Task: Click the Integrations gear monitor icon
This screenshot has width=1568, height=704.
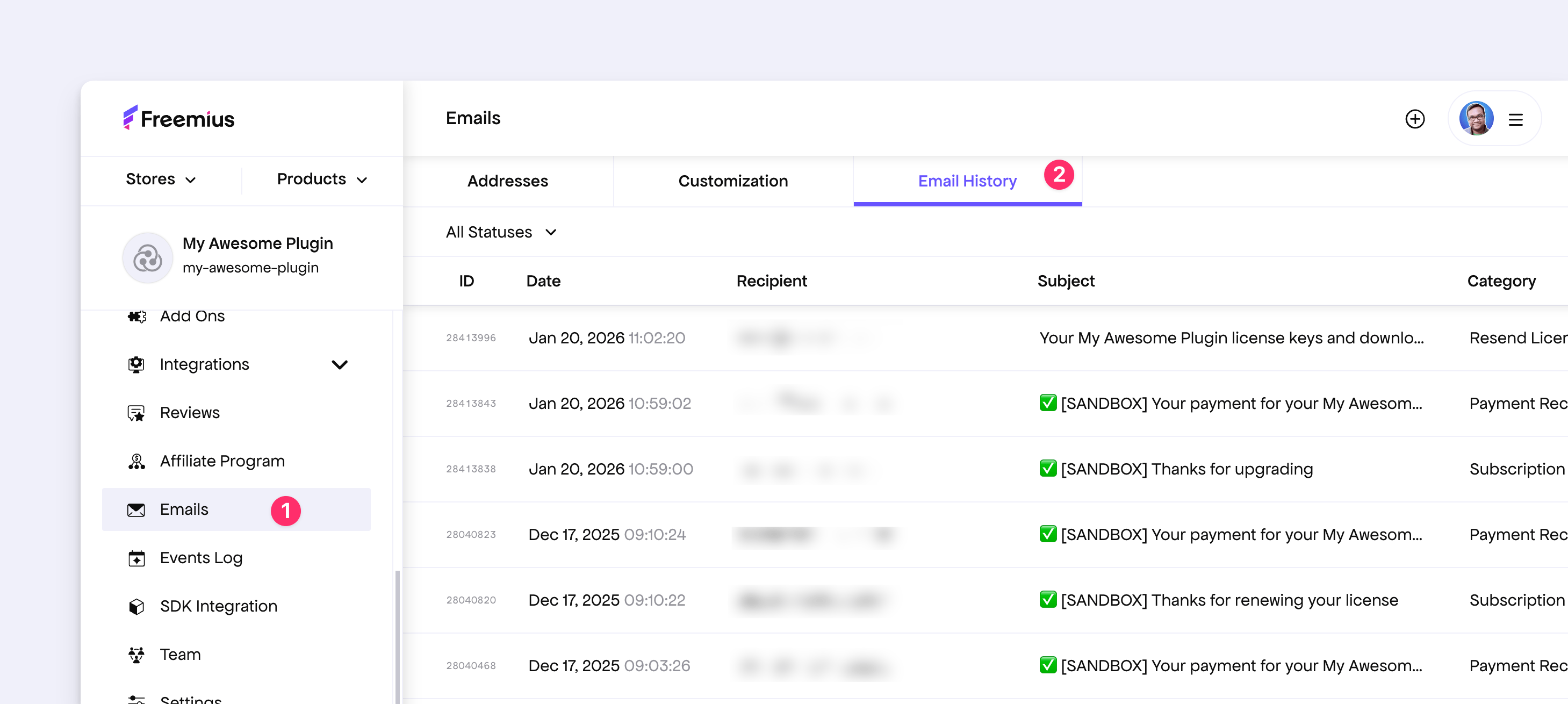Action: click(136, 364)
